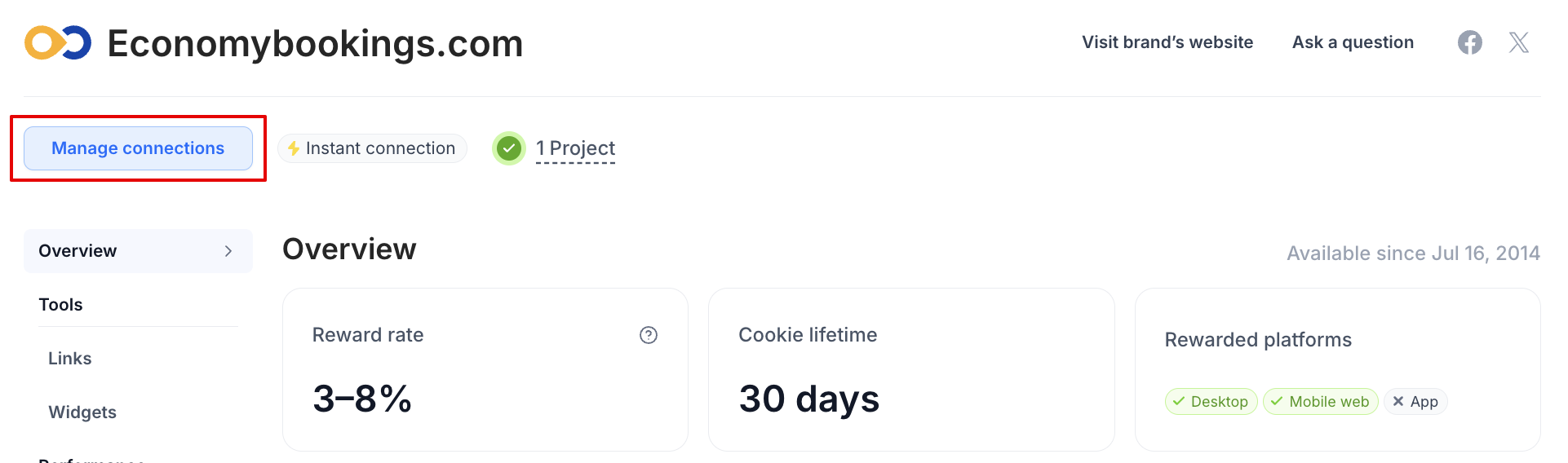Select the Overview sidebar item
The width and height of the screenshot is (1568, 463).
pos(138,251)
